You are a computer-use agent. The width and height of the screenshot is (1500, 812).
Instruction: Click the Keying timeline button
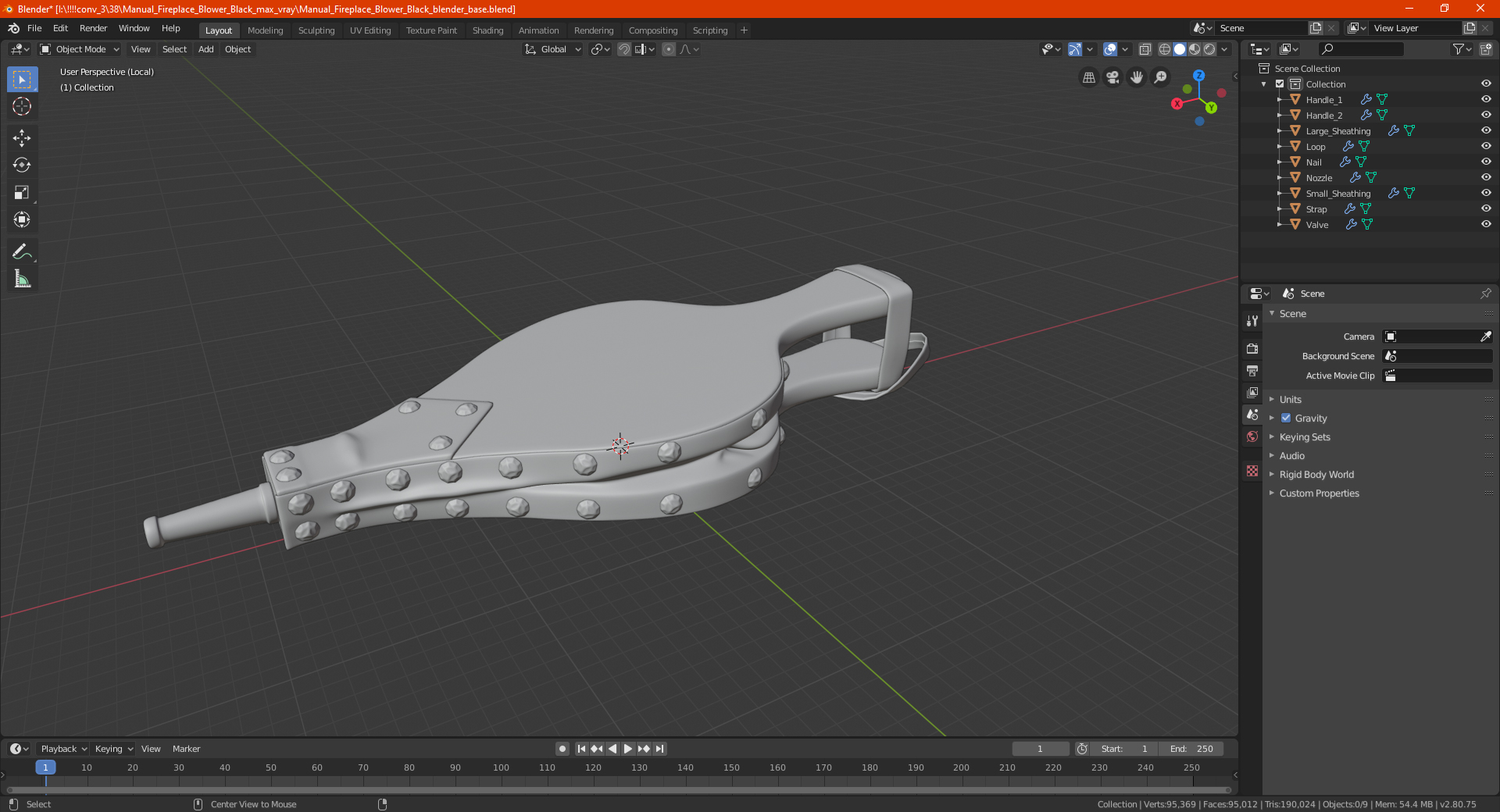tap(113, 749)
